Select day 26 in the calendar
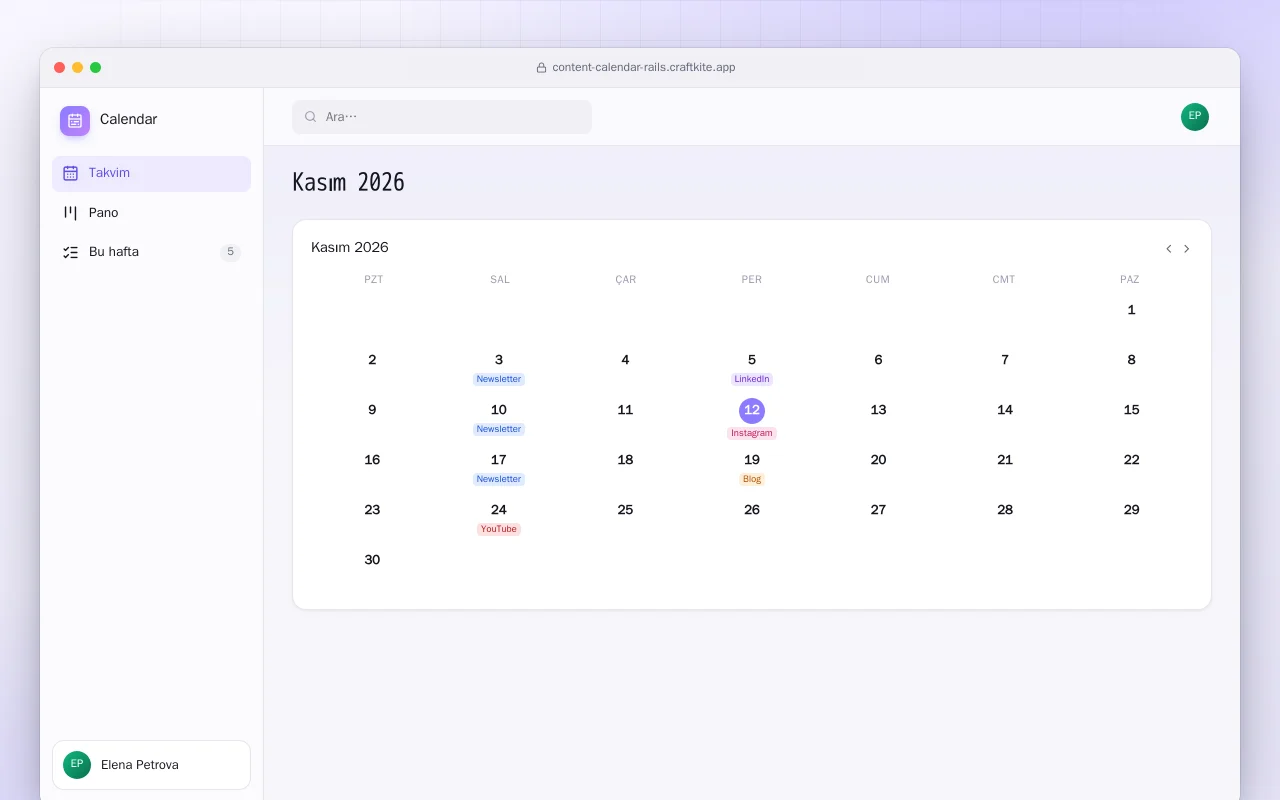1280x800 pixels. [x=752, y=510]
